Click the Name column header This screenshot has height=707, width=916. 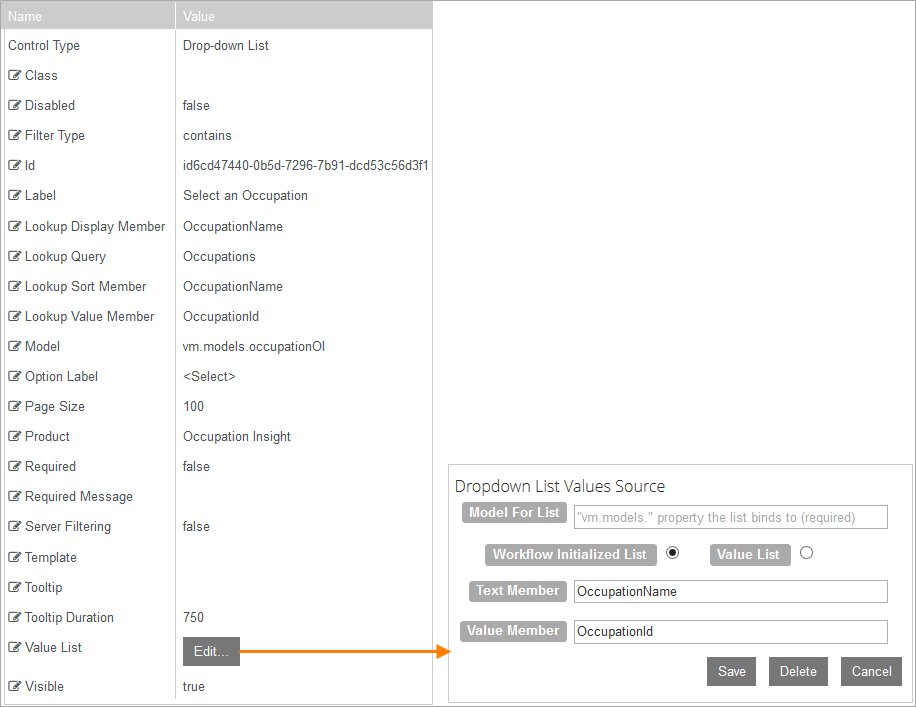[x=85, y=15]
